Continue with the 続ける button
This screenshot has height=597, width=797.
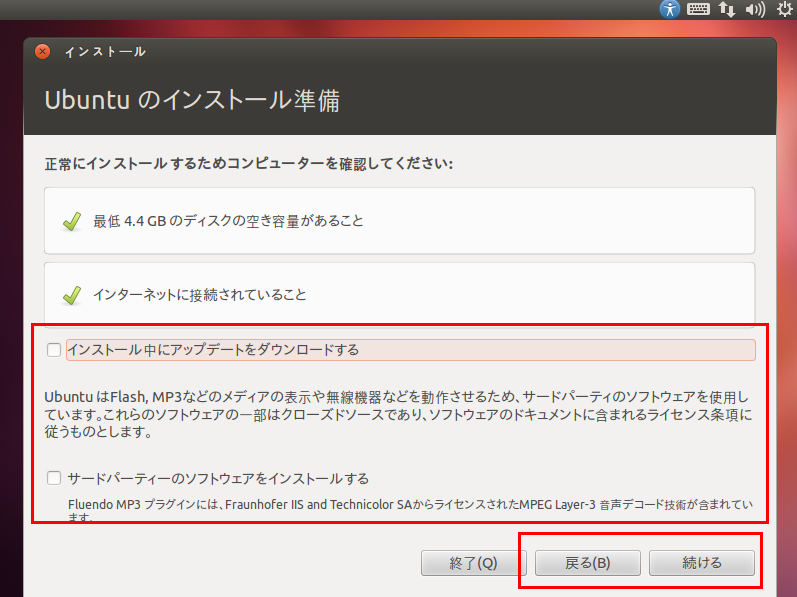[702, 563]
